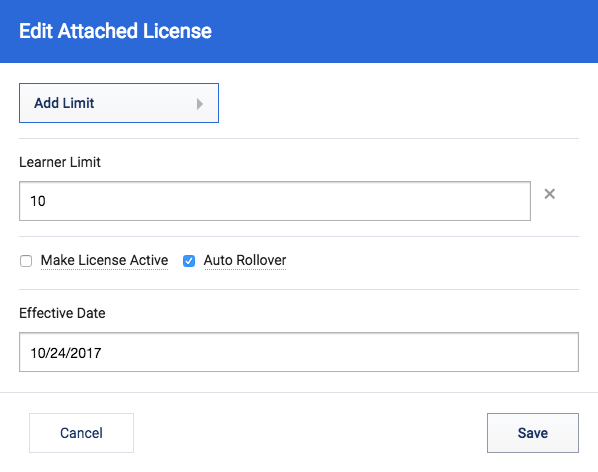This screenshot has height=472, width=598.
Task: Remove the Learner Limit with X icon
Action: point(550,194)
